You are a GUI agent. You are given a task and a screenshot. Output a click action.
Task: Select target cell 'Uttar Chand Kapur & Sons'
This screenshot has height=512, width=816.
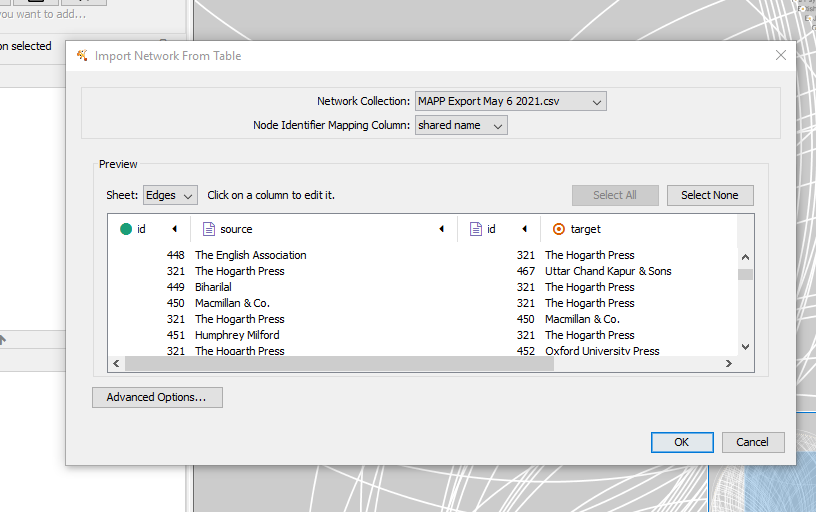pos(608,271)
